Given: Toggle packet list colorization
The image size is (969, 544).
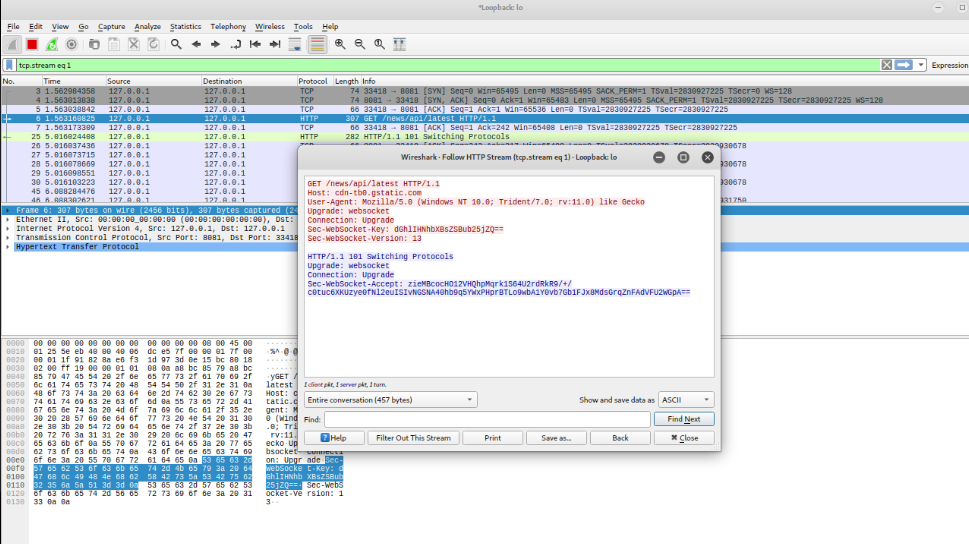Looking at the screenshot, I should point(317,44).
